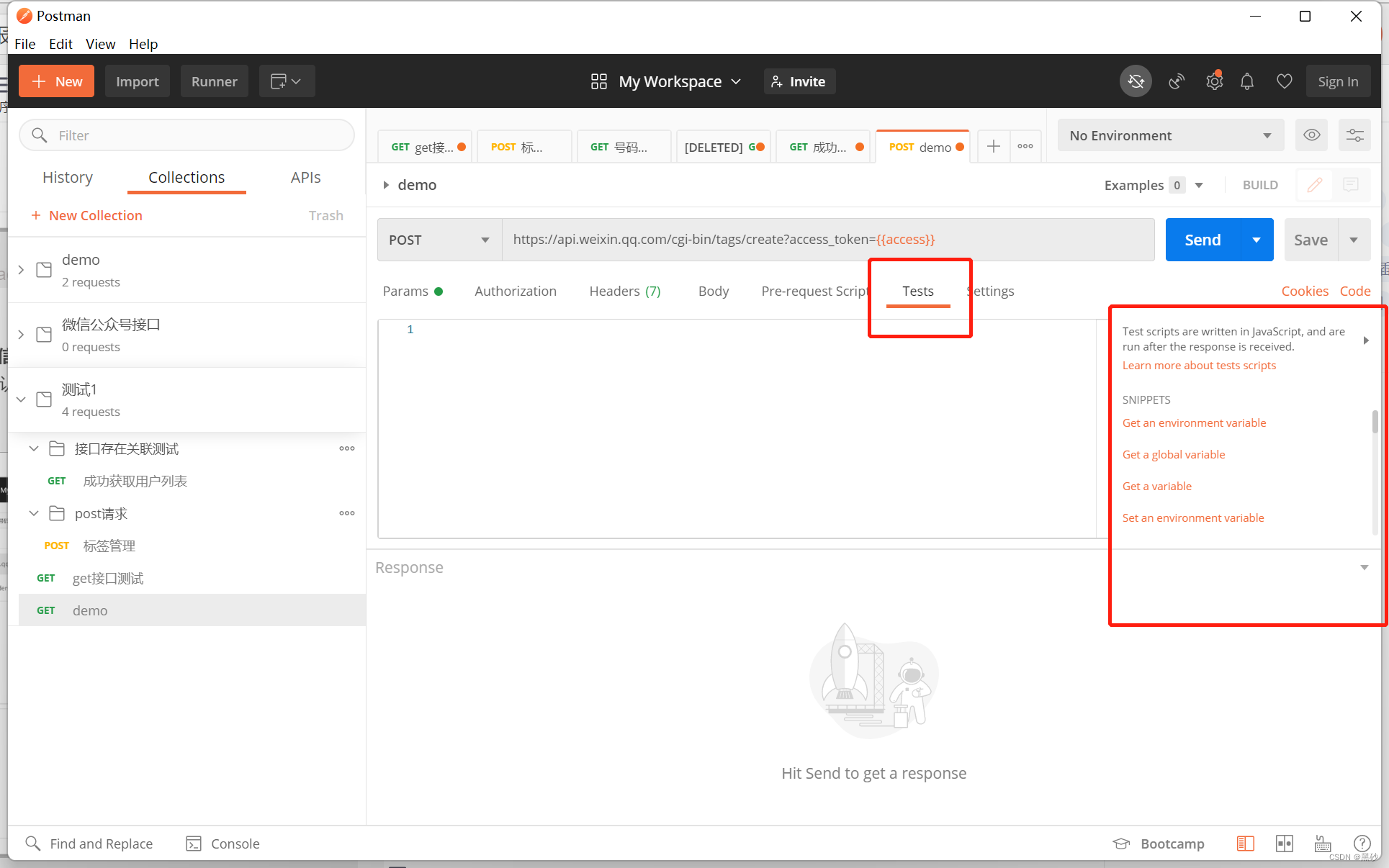
Task: Click the Save dropdown arrow
Action: pyautogui.click(x=1353, y=238)
